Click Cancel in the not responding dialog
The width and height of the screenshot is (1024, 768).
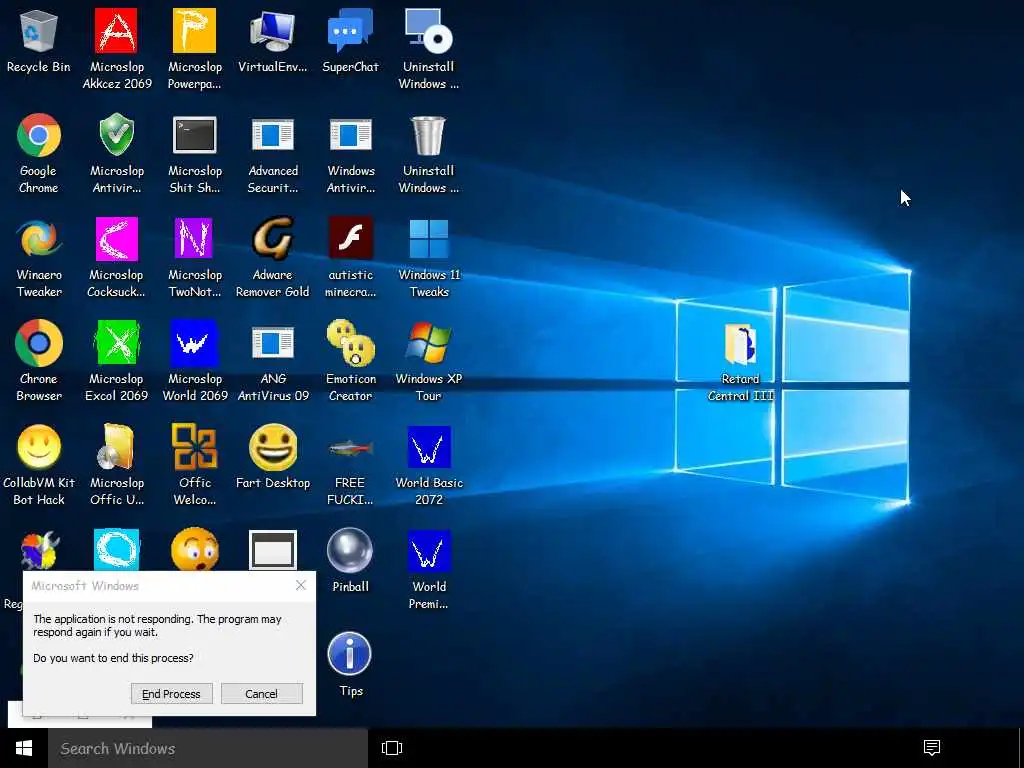261,694
